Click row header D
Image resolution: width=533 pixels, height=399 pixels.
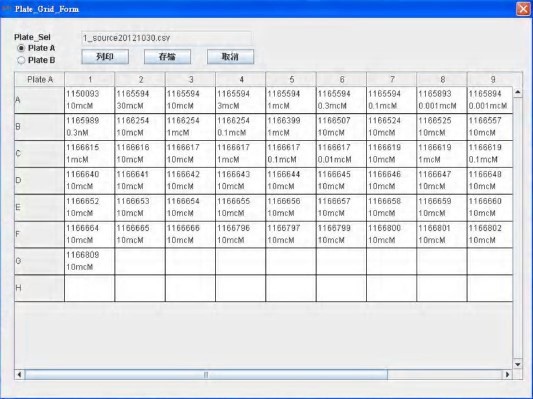[39, 180]
